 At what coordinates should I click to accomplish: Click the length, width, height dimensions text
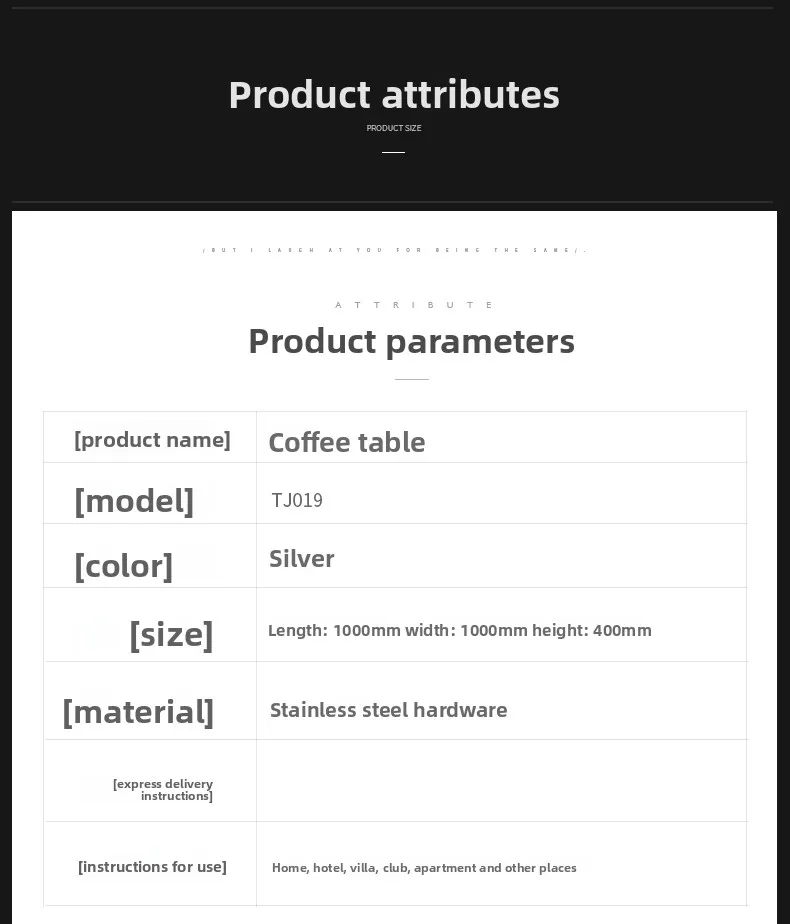[460, 630]
